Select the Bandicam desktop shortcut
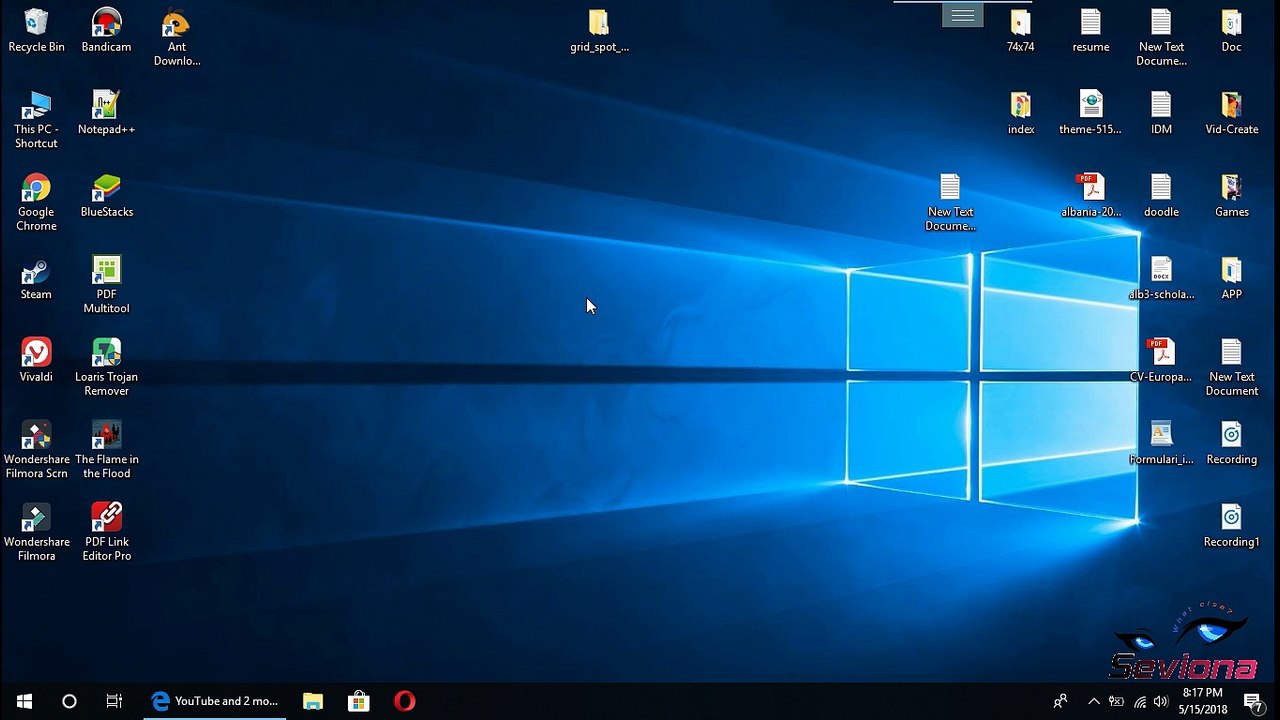 (106, 31)
